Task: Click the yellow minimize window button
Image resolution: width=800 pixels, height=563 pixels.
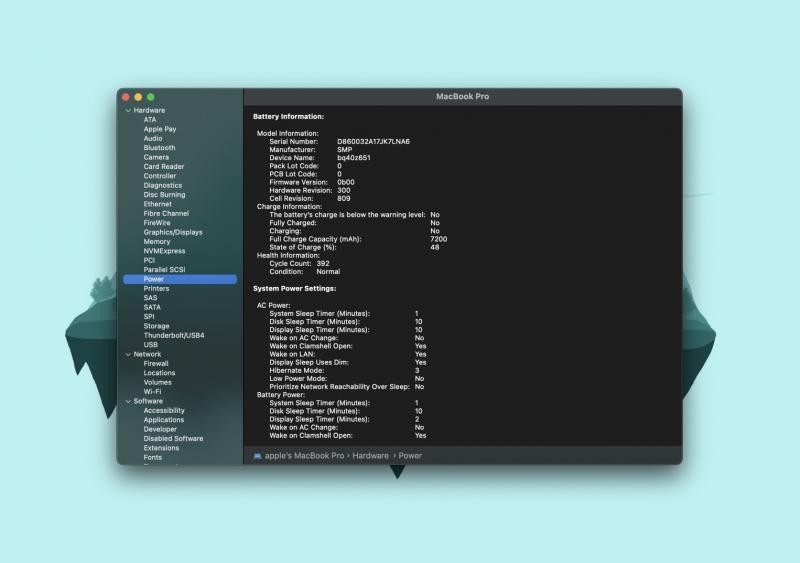Action: click(x=138, y=97)
